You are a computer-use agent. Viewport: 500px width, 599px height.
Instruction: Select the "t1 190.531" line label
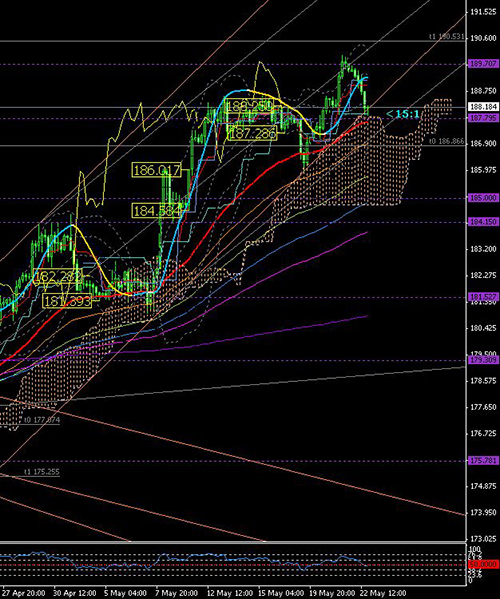coord(447,37)
